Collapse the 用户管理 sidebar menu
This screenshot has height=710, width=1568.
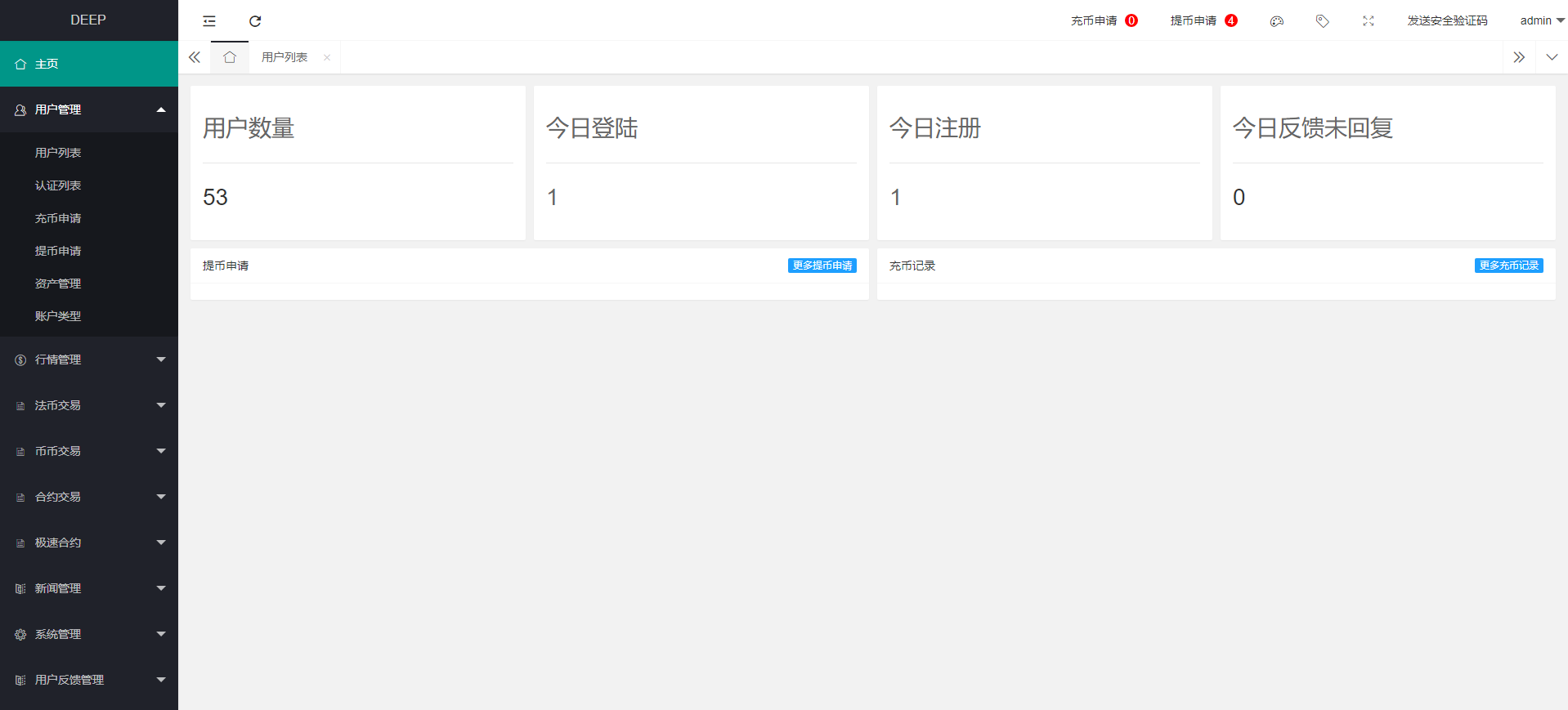[x=88, y=109]
